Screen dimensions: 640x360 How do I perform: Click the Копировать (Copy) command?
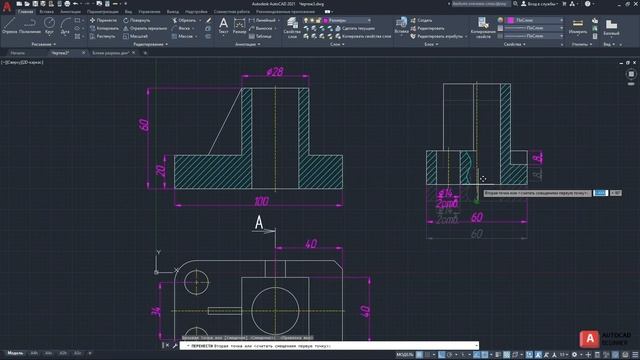click(x=104, y=28)
